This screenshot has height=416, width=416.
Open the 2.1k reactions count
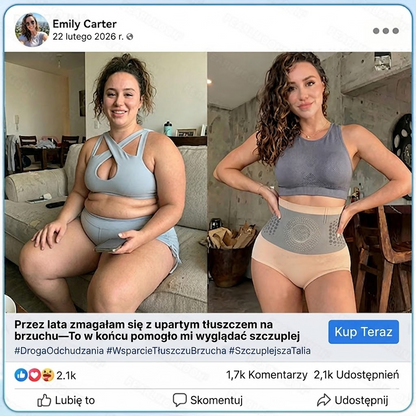point(66,376)
